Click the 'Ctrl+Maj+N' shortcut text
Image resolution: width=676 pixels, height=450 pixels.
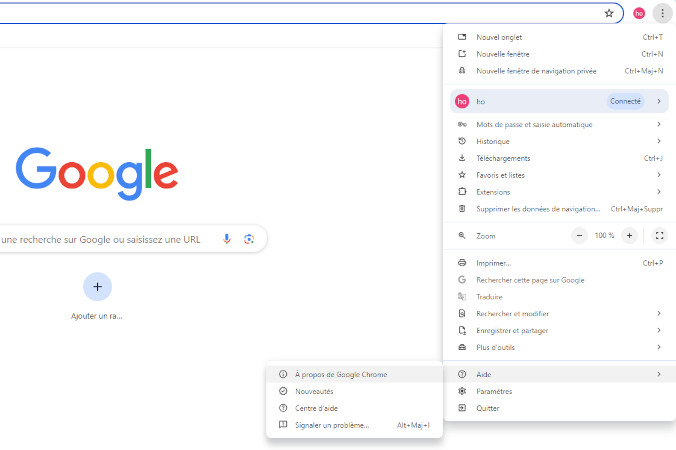coord(644,71)
